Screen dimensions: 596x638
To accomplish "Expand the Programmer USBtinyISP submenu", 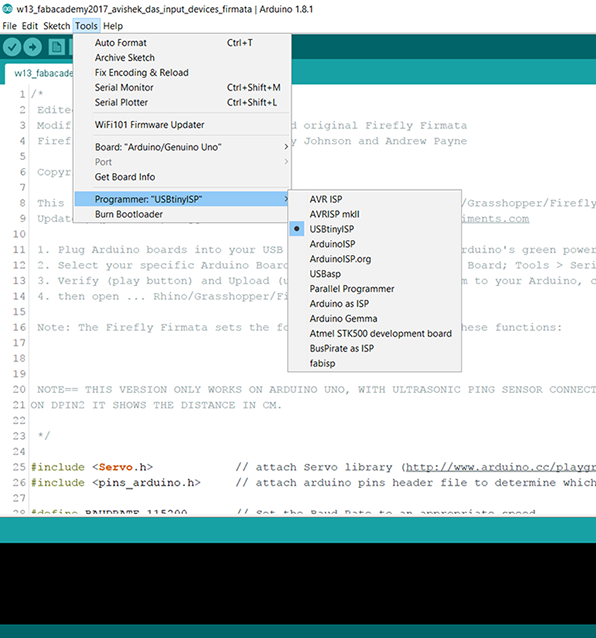I will click(x=182, y=199).
